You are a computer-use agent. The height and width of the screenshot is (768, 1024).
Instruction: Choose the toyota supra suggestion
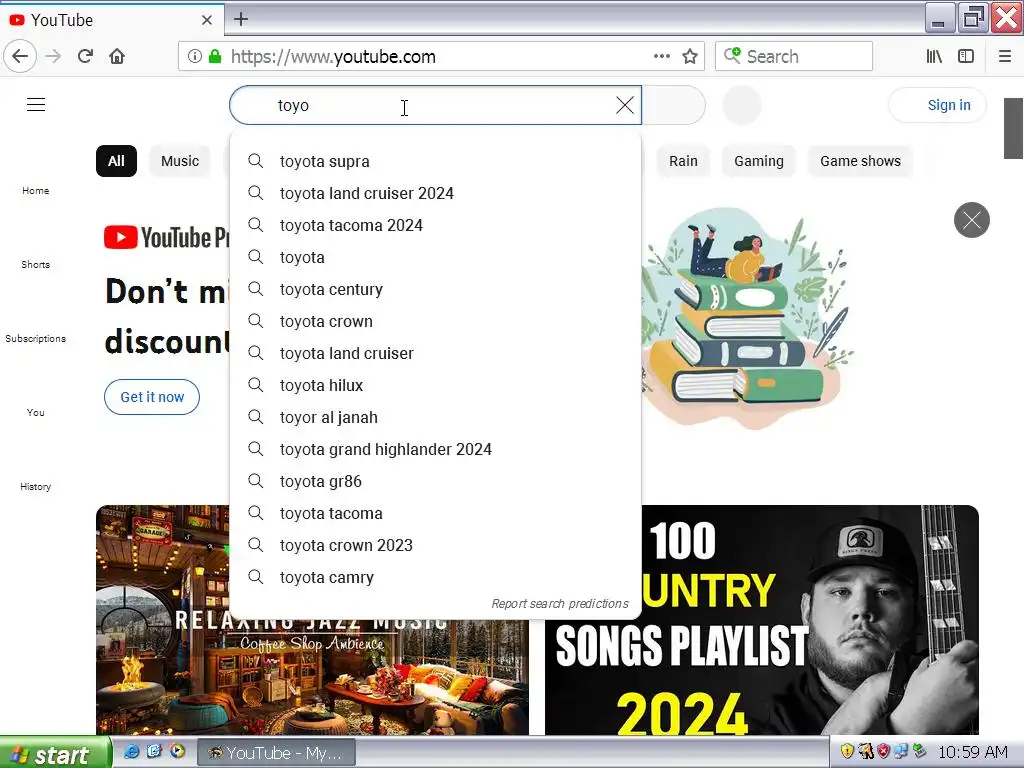point(435,161)
